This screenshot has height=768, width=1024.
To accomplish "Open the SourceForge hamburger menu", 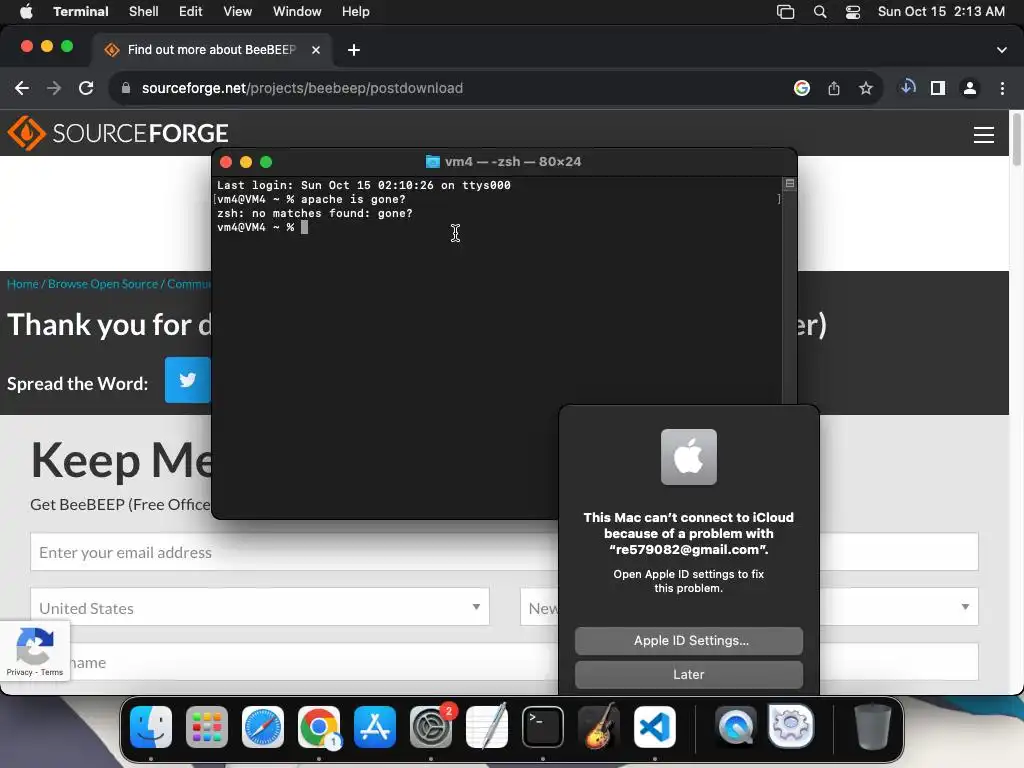I will (984, 135).
